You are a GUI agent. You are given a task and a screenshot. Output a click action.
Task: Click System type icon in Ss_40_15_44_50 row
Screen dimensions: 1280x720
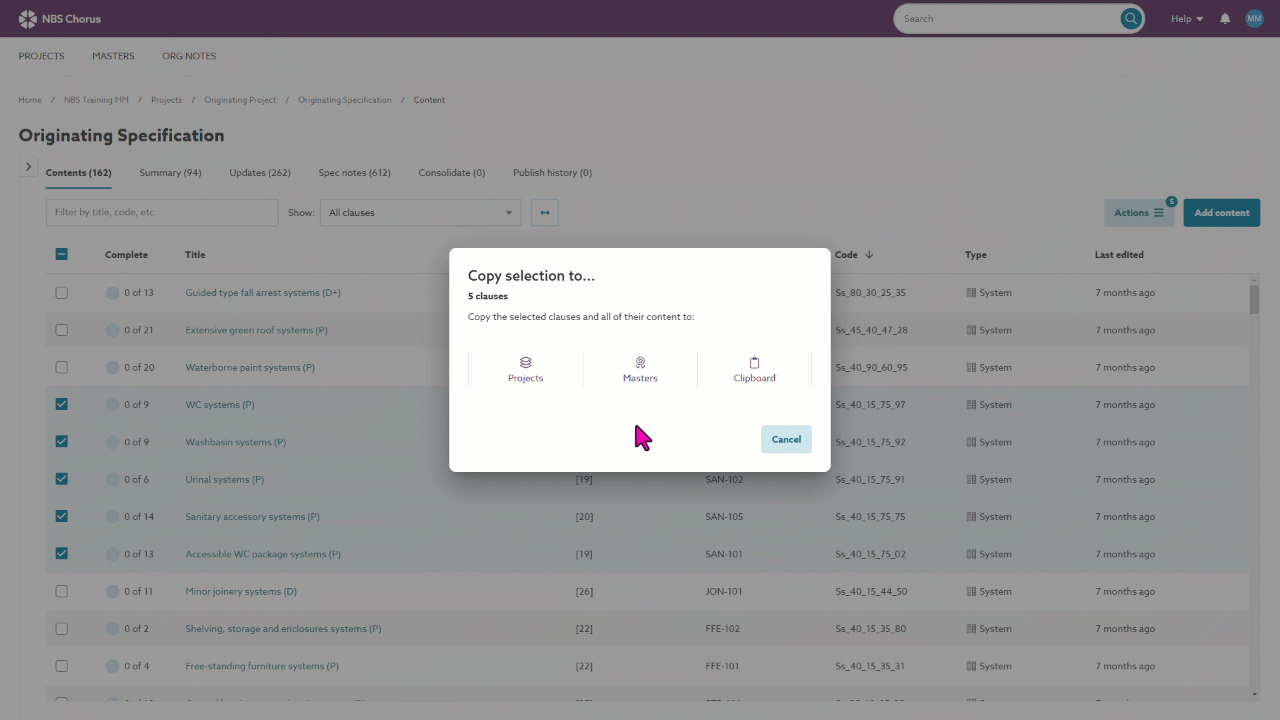(970, 591)
